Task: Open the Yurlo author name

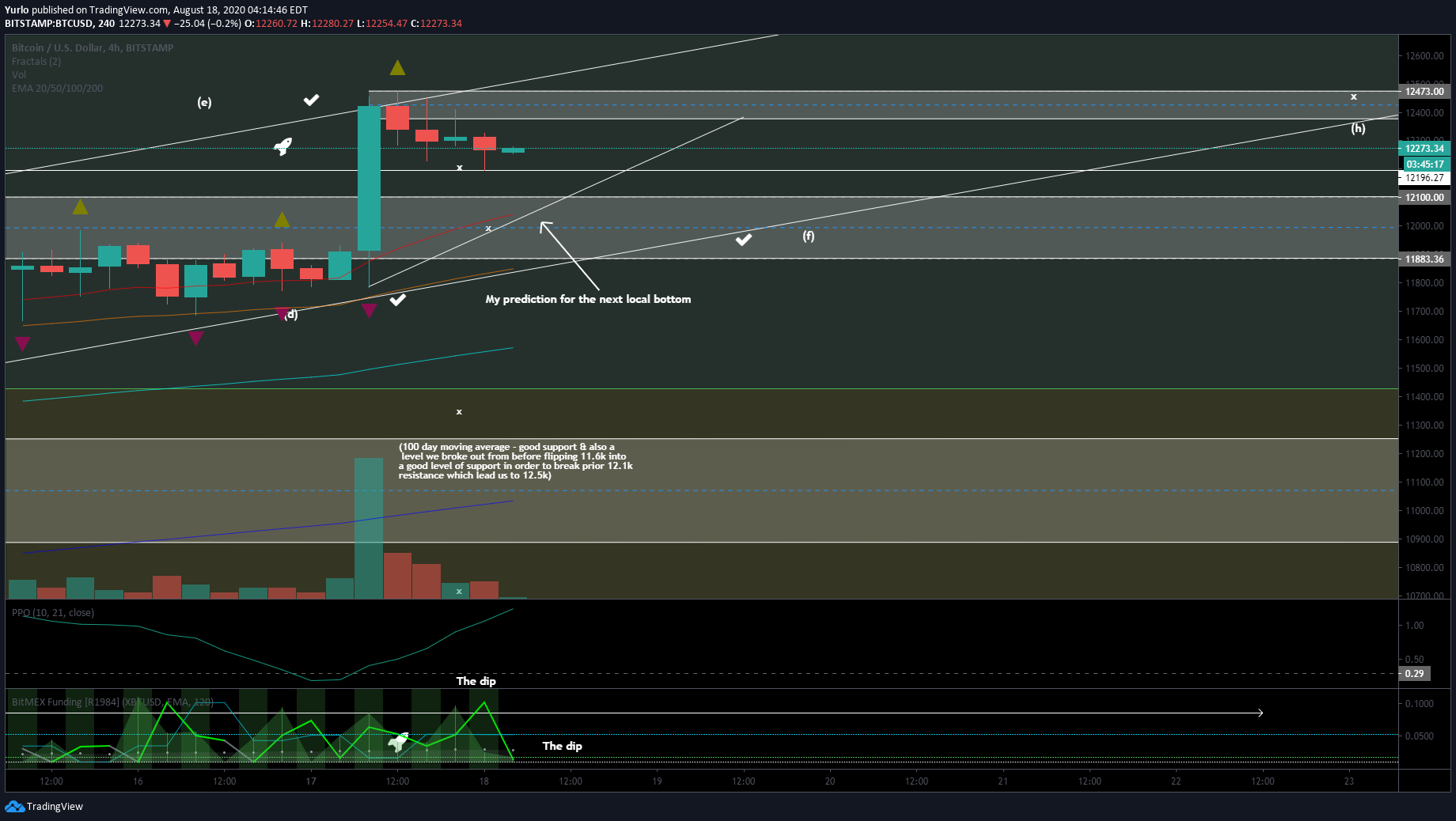Action: click(x=17, y=9)
